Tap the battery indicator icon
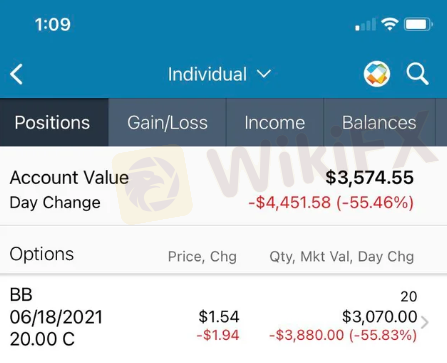This screenshot has width=447, height=363. click(418, 24)
